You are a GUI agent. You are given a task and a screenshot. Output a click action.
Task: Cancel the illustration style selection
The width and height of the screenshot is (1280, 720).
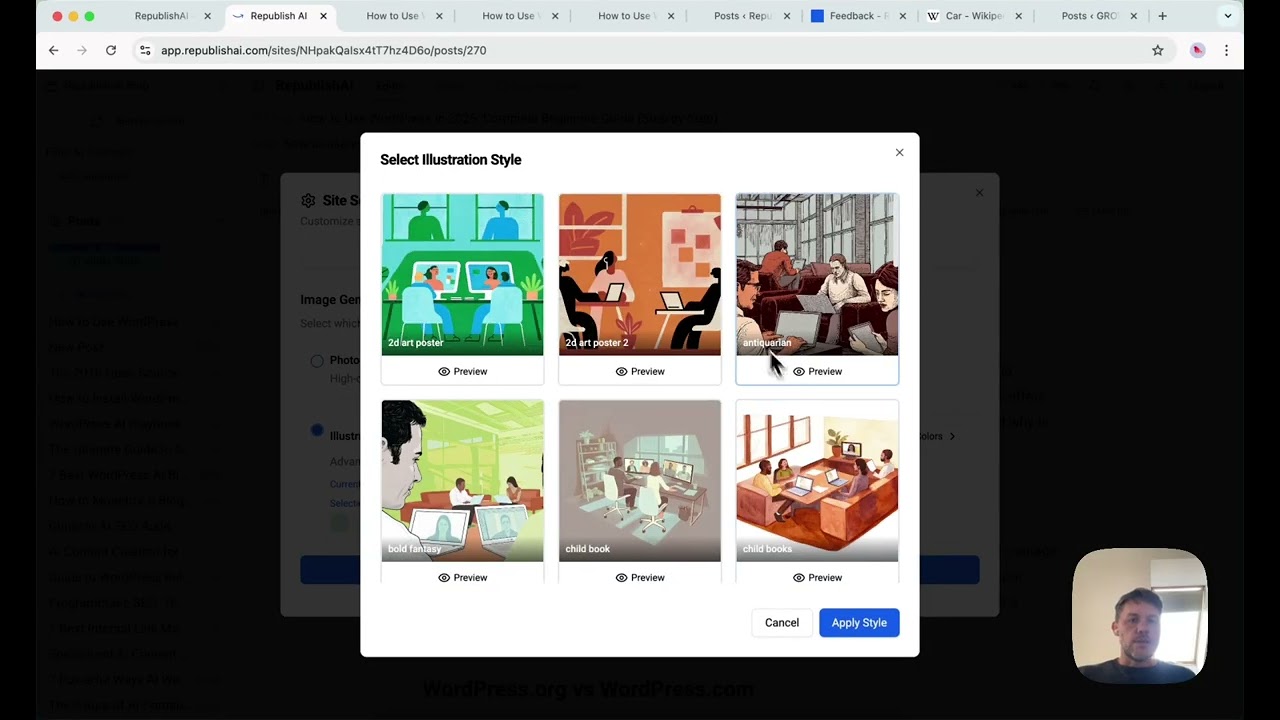coord(782,623)
